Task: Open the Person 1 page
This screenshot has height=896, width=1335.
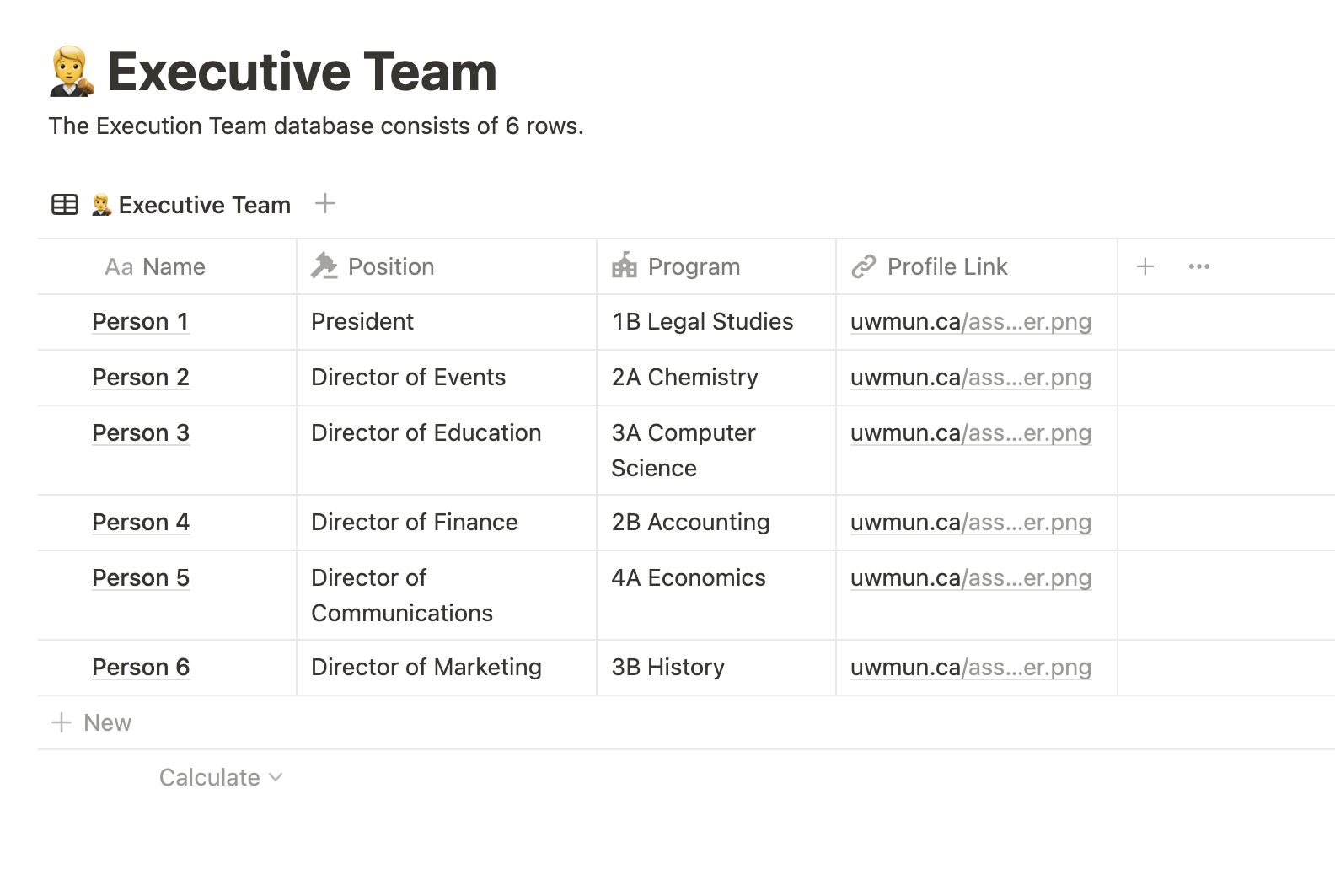Action: coord(140,322)
